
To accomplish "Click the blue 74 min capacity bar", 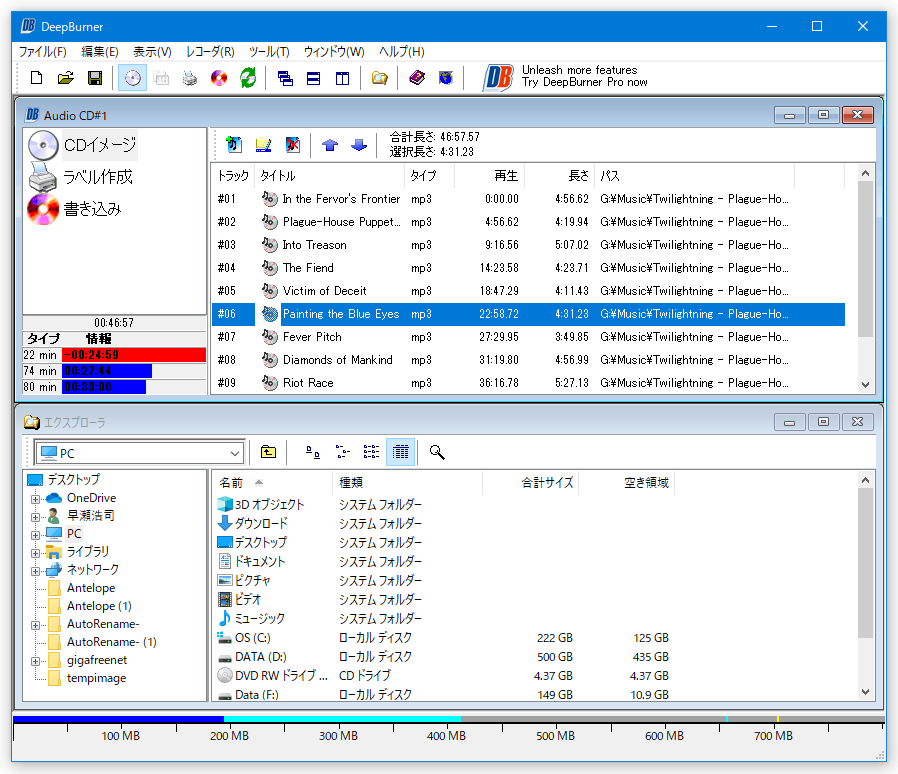I will coord(107,371).
